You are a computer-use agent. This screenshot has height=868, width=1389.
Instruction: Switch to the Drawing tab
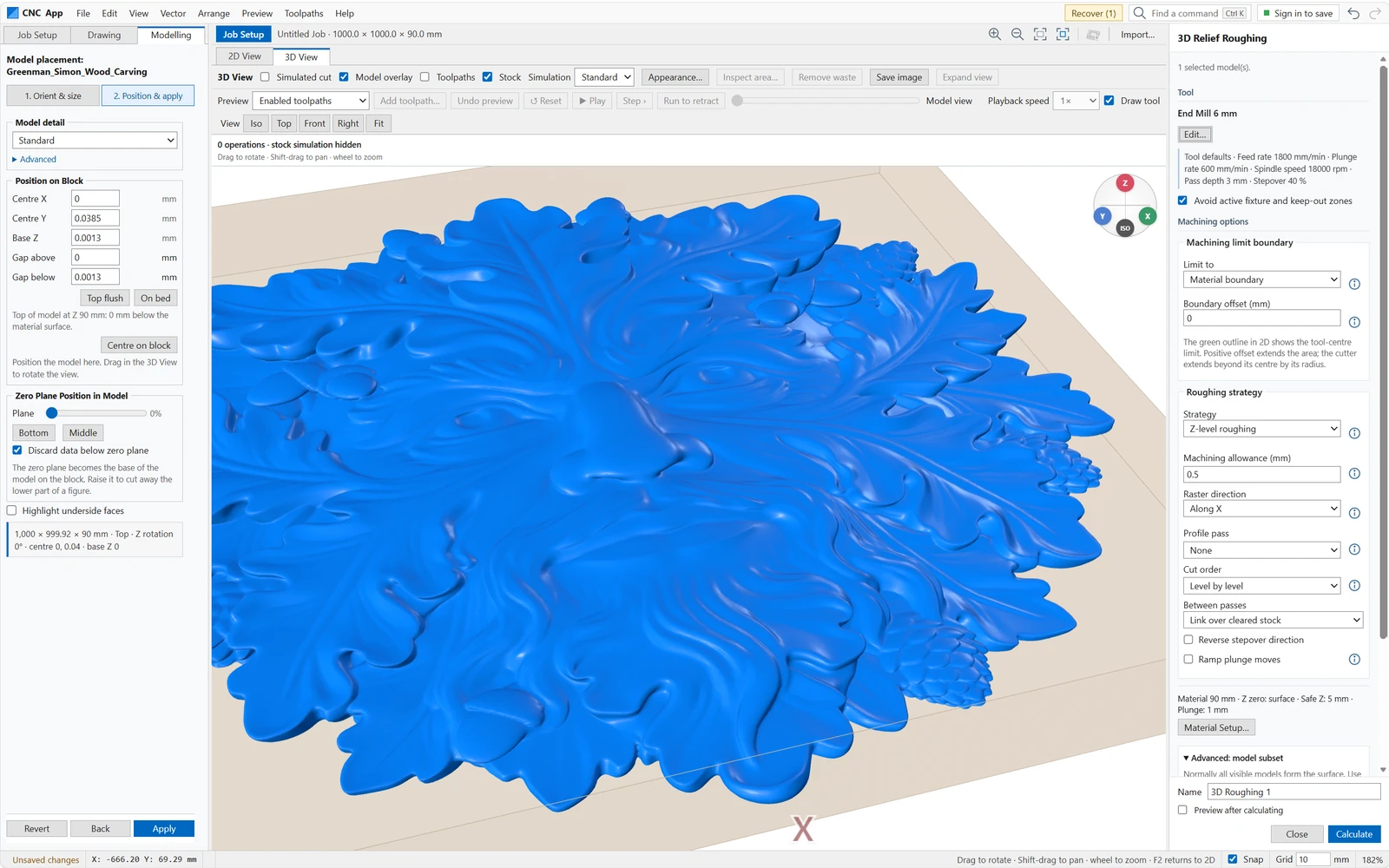[x=104, y=36]
